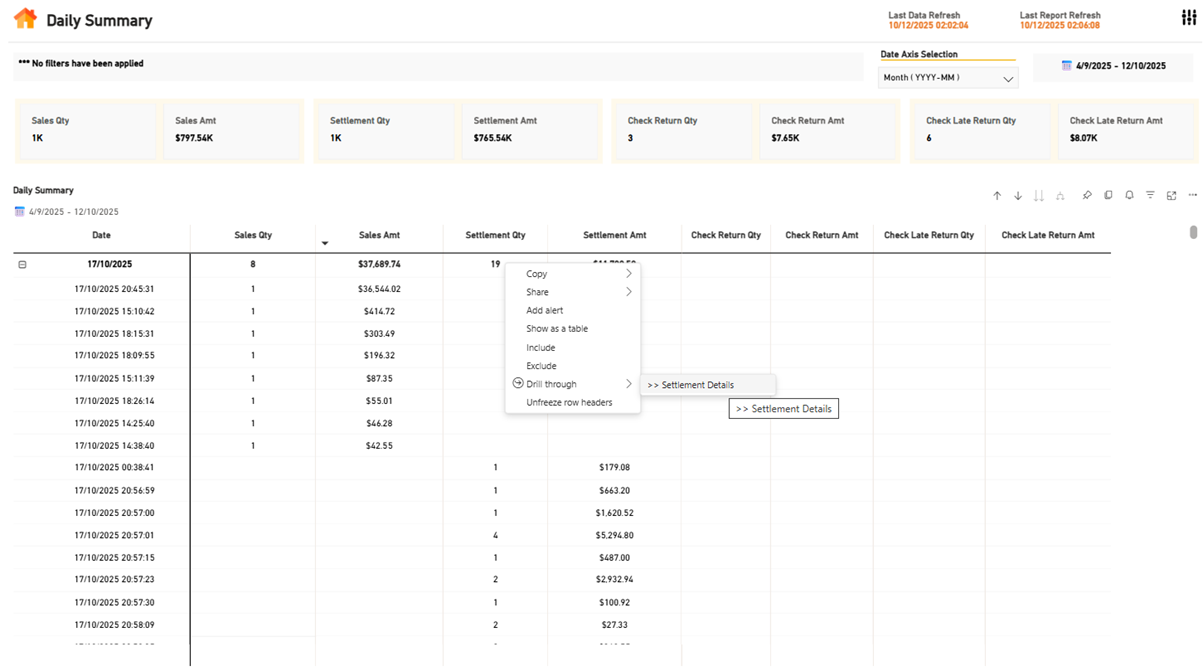Image resolution: width=1203 pixels, height=671 pixels.
Task: Click the calendar icon in date range slicer
Action: tap(1067, 66)
